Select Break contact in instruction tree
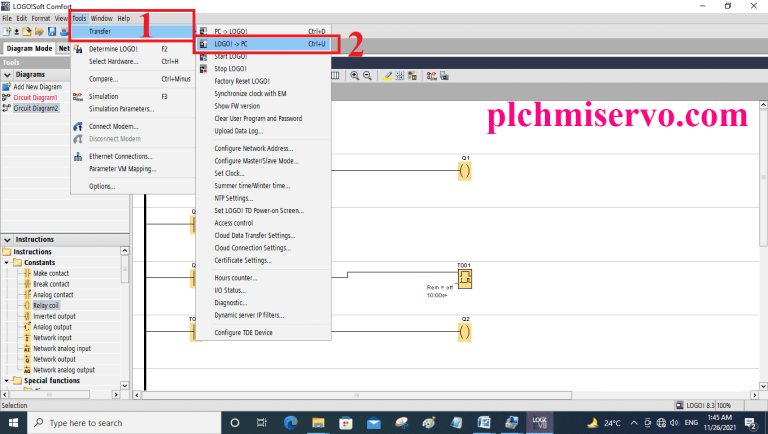Image resolution: width=768 pixels, height=434 pixels. click(51, 284)
